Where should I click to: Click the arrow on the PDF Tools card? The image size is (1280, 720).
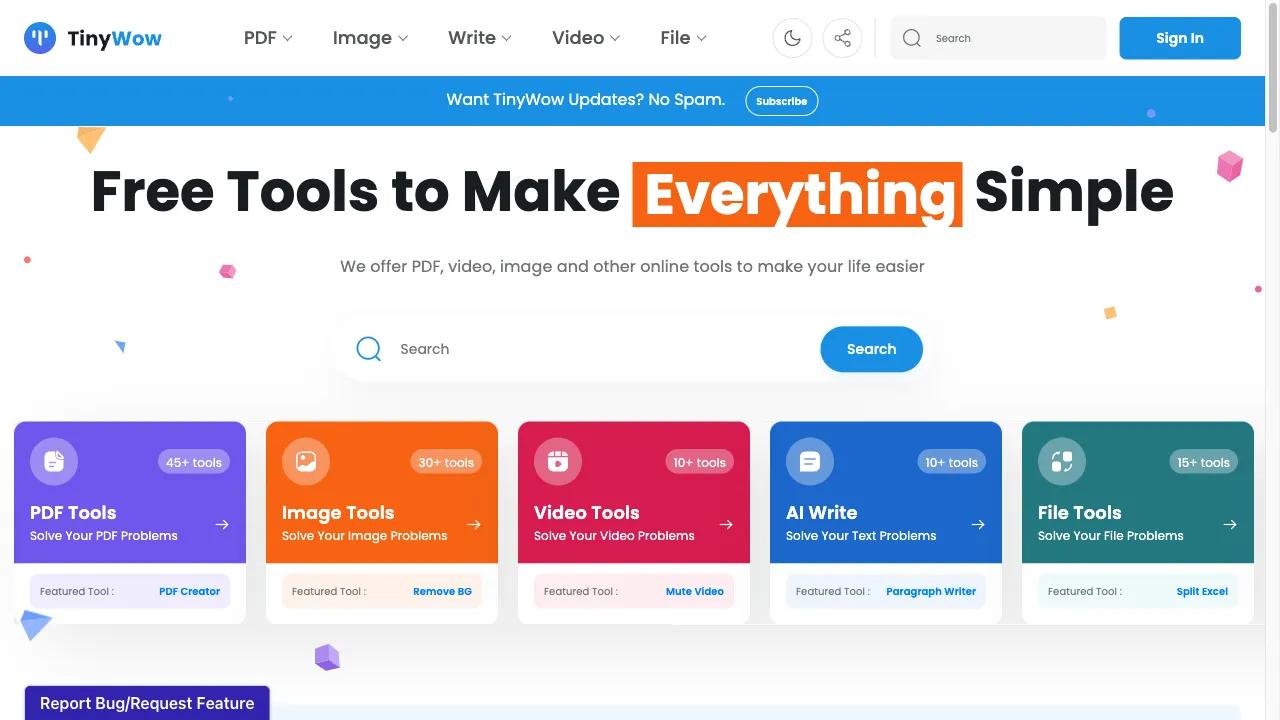pyautogui.click(x=222, y=524)
